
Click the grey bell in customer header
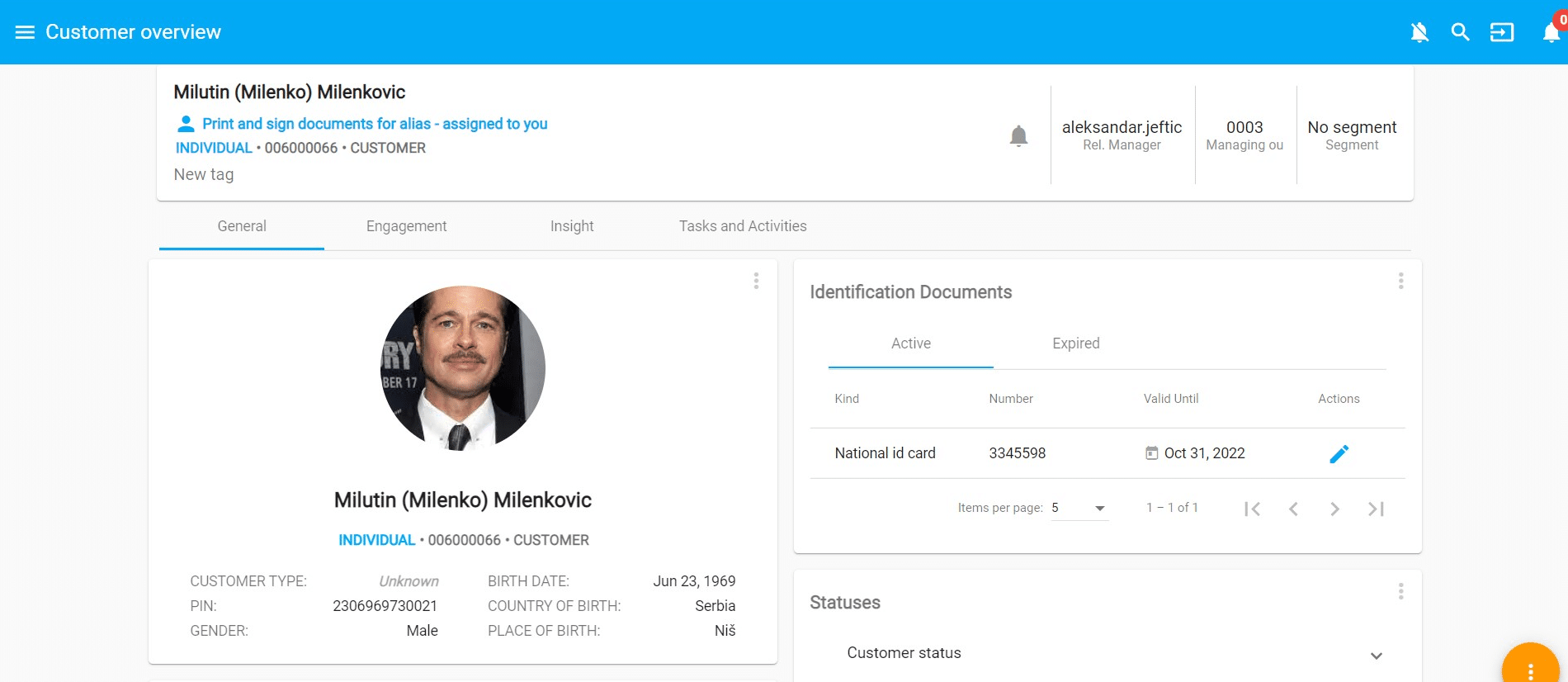click(x=1019, y=135)
